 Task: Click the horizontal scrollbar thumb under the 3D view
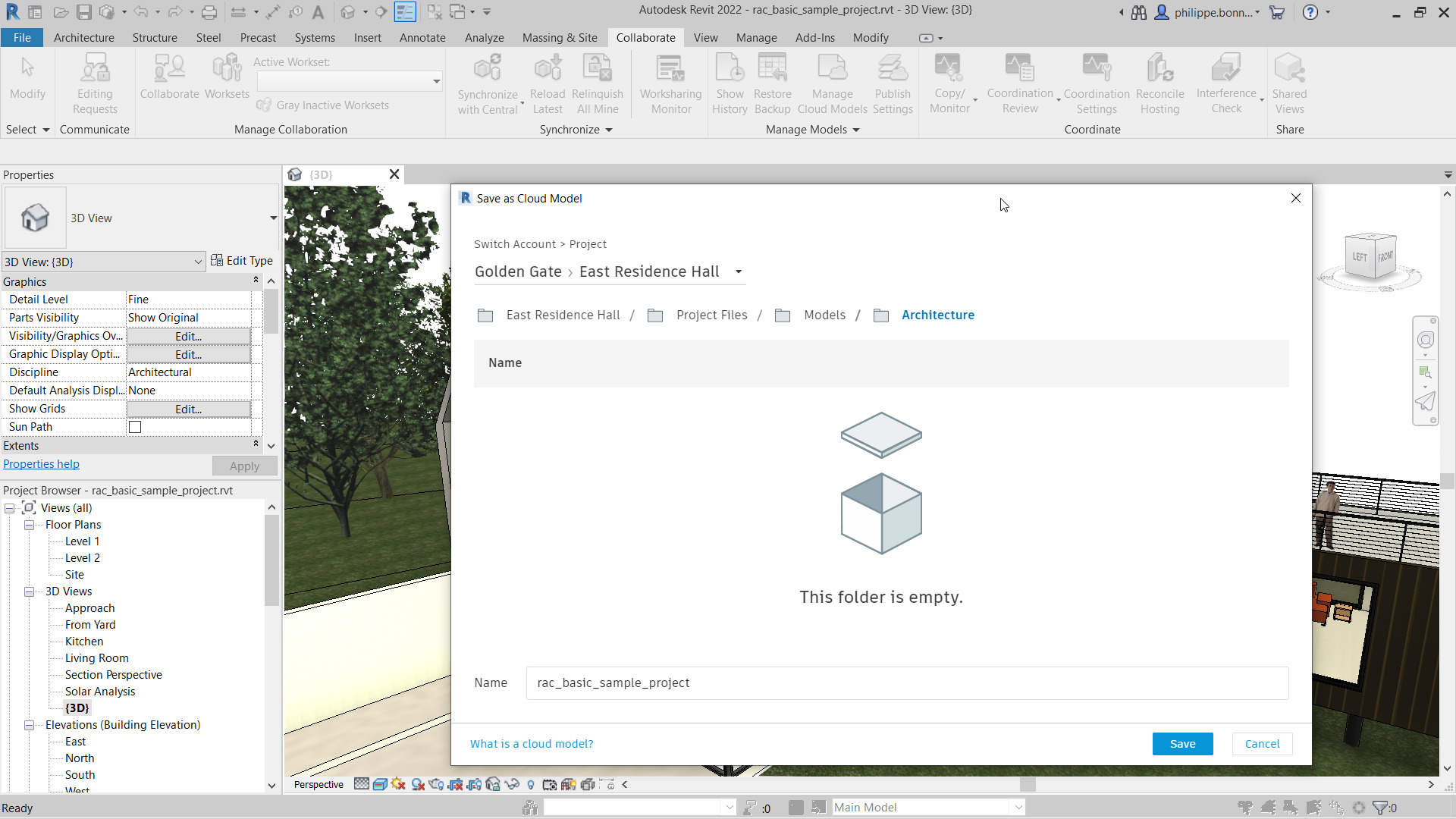pos(1028,785)
